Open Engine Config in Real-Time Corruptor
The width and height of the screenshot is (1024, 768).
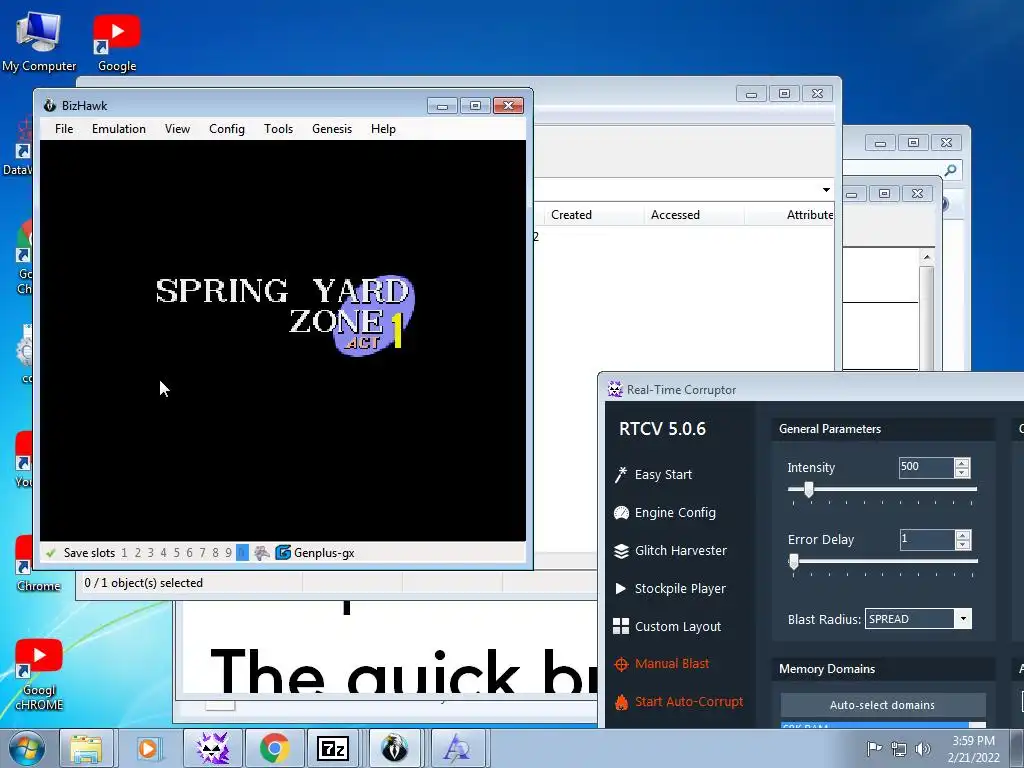[x=665, y=513]
